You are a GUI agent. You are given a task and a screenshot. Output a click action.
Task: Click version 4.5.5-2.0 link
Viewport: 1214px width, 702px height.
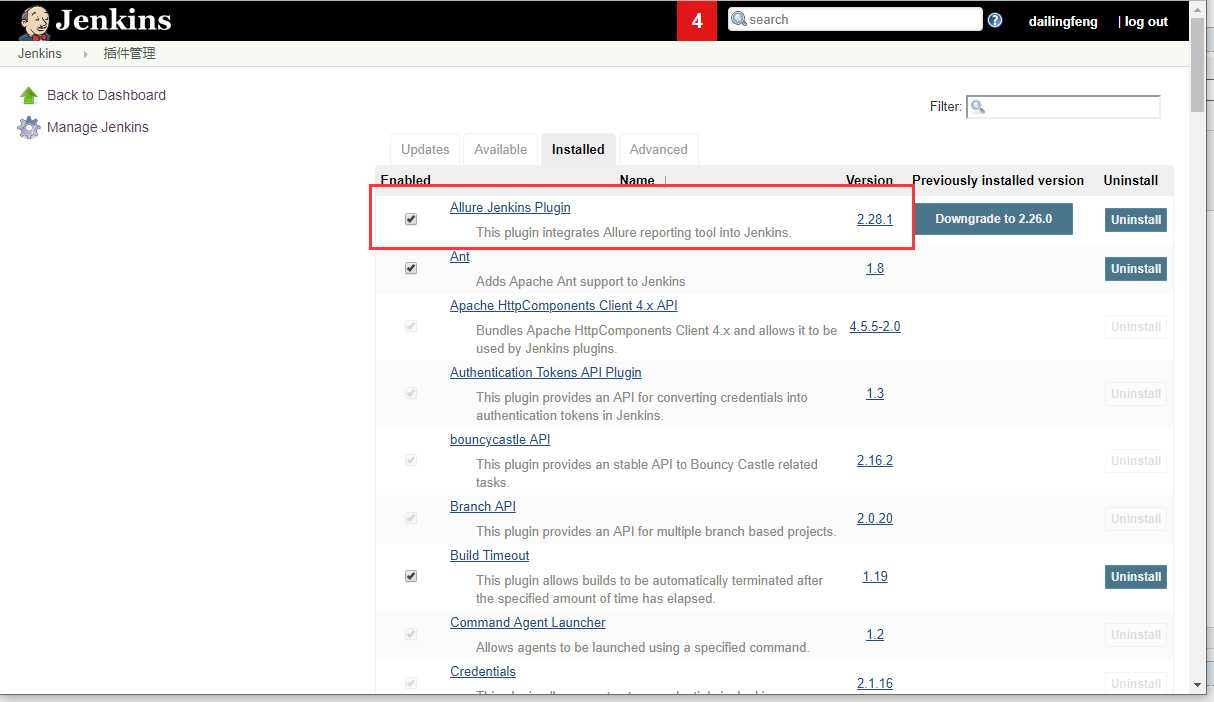[875, 326]
